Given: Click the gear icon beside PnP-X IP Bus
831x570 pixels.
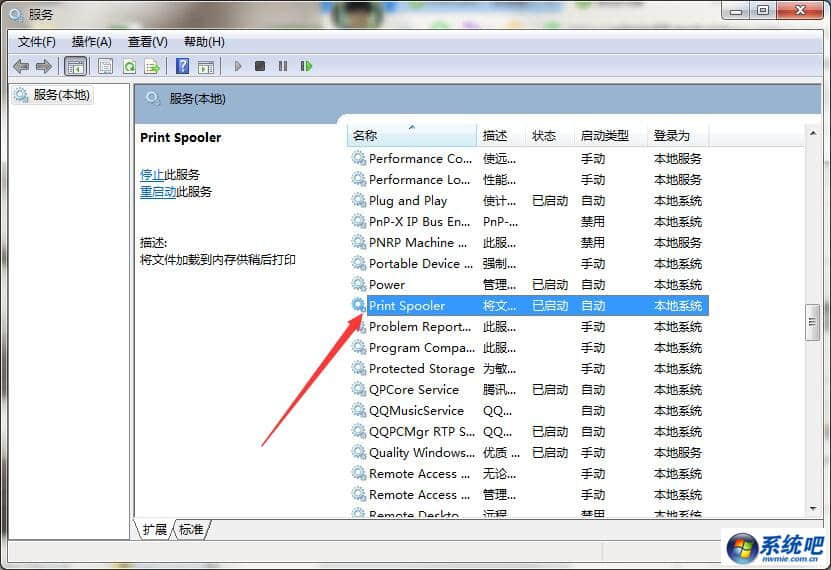Looking at the screenshot, I should [359, 221].
